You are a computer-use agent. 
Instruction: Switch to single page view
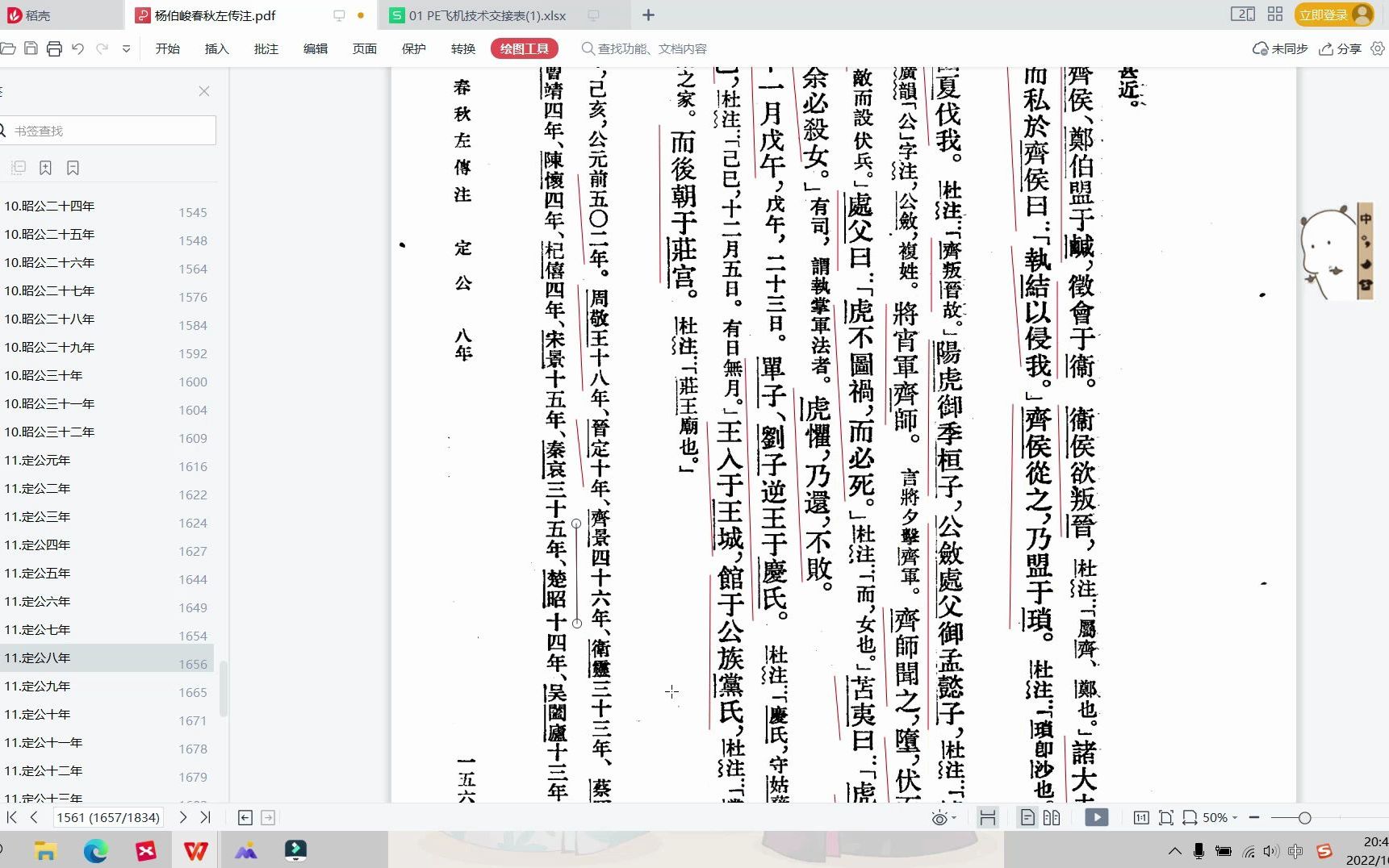coord(1027,817)
